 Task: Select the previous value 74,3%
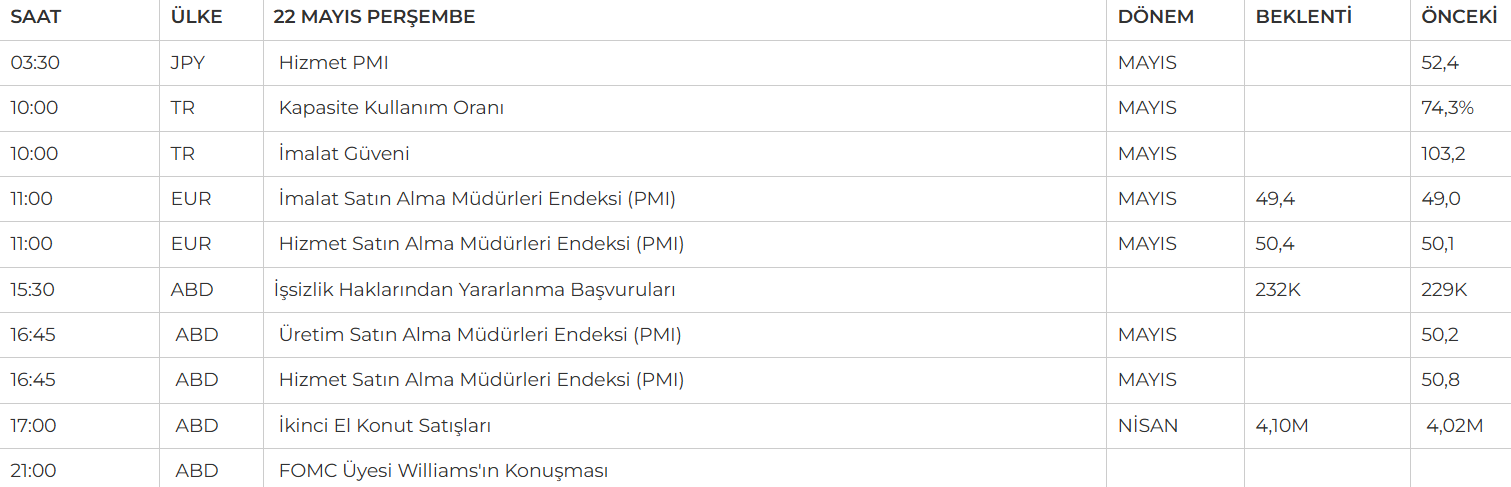click(x=1447, y=108)
